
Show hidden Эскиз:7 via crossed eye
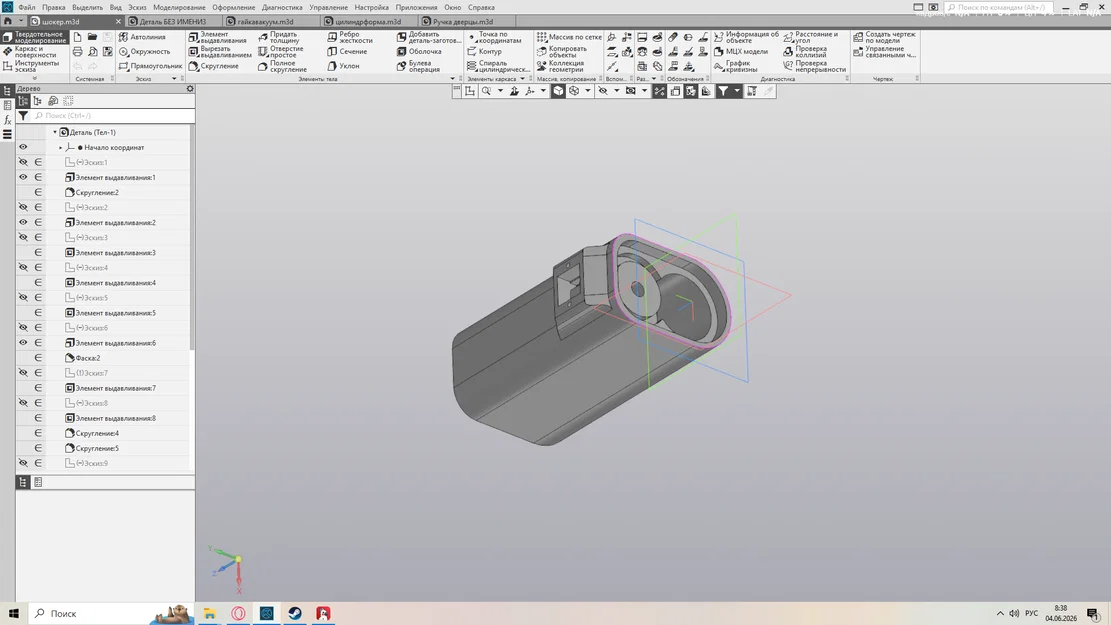tap(23, 373)
